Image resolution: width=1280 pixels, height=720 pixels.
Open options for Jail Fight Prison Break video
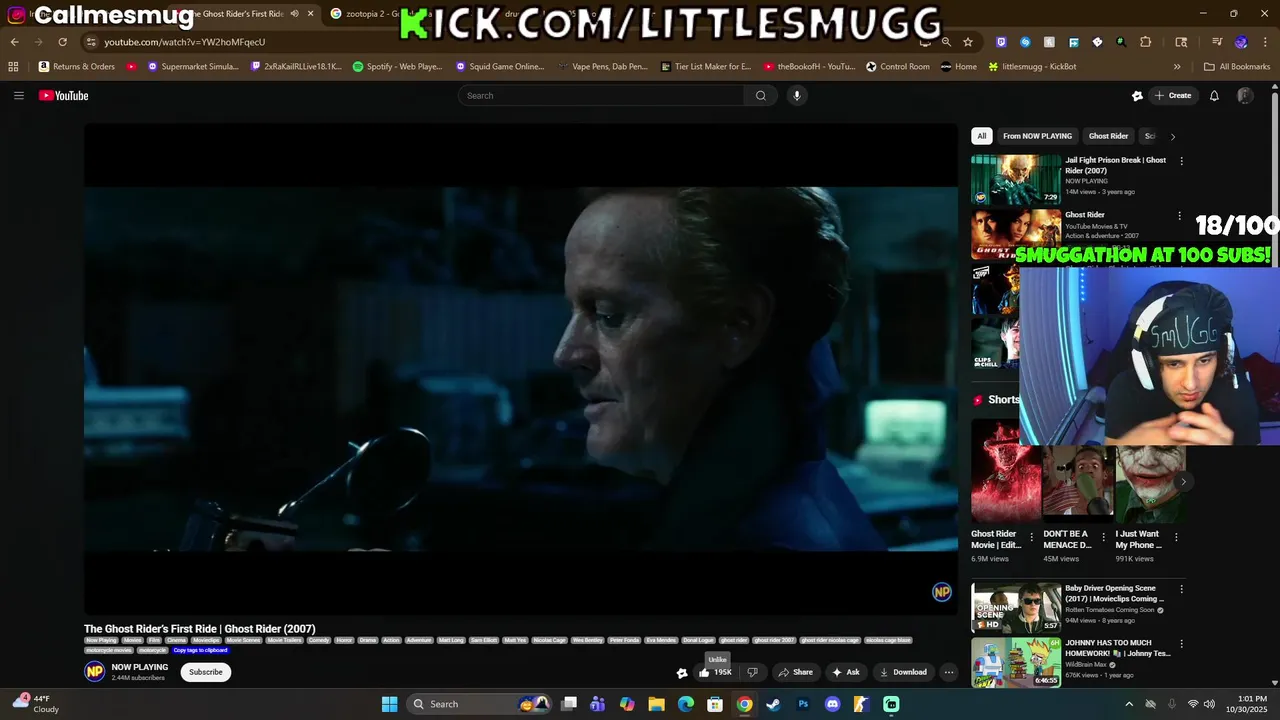[x=1181, y=161]
